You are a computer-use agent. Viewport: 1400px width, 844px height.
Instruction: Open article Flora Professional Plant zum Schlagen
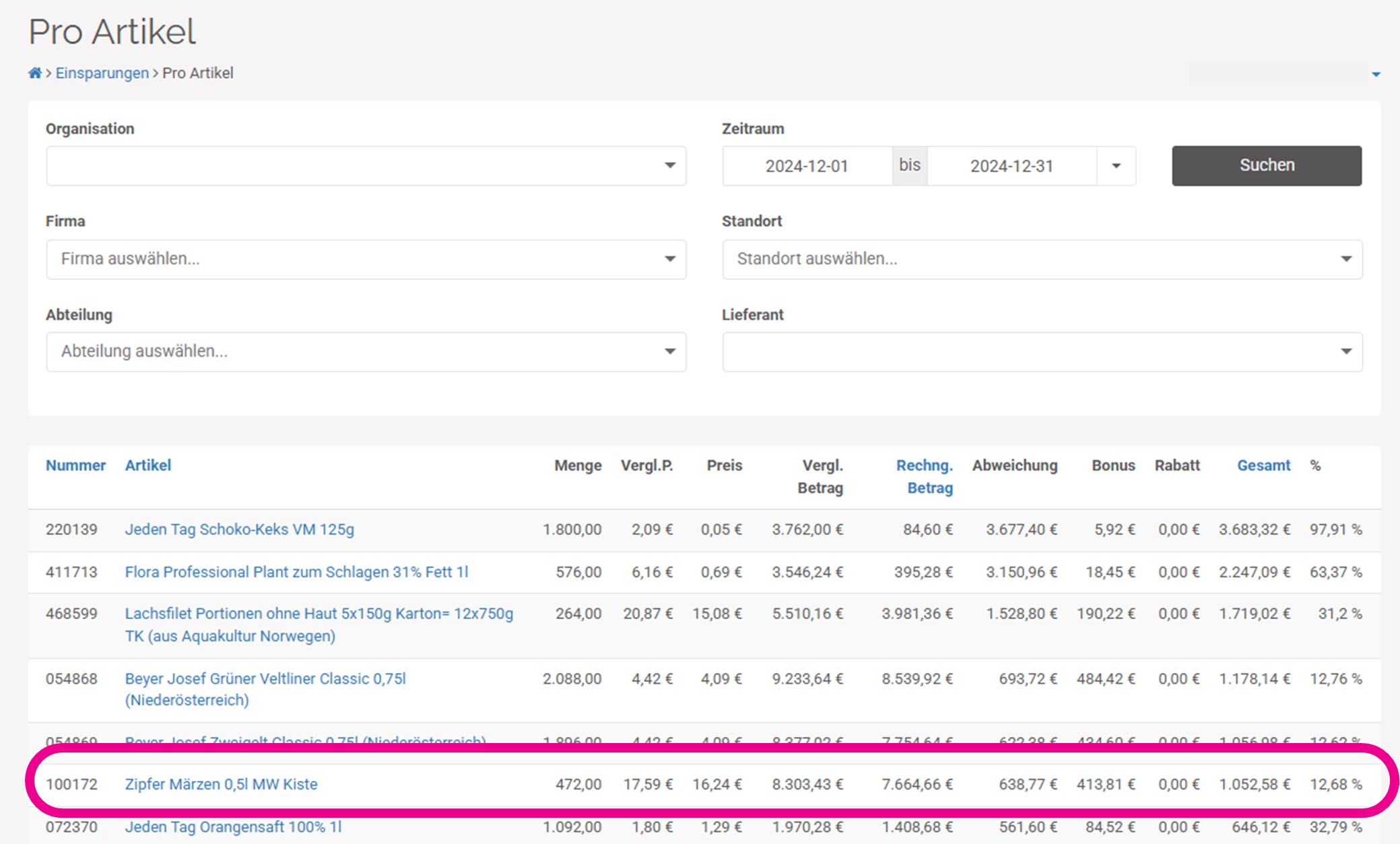296,572
